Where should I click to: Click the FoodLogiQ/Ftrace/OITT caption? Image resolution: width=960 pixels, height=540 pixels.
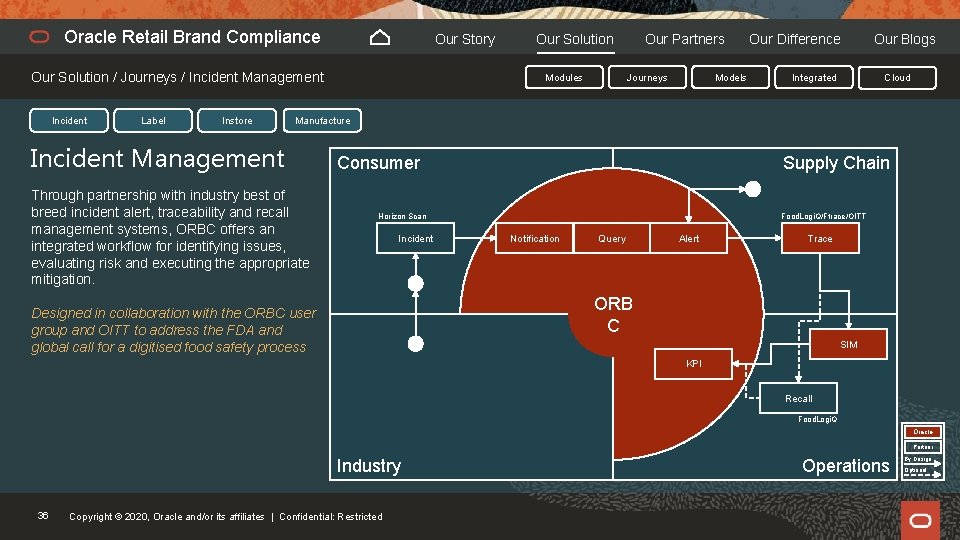[823, 216]
